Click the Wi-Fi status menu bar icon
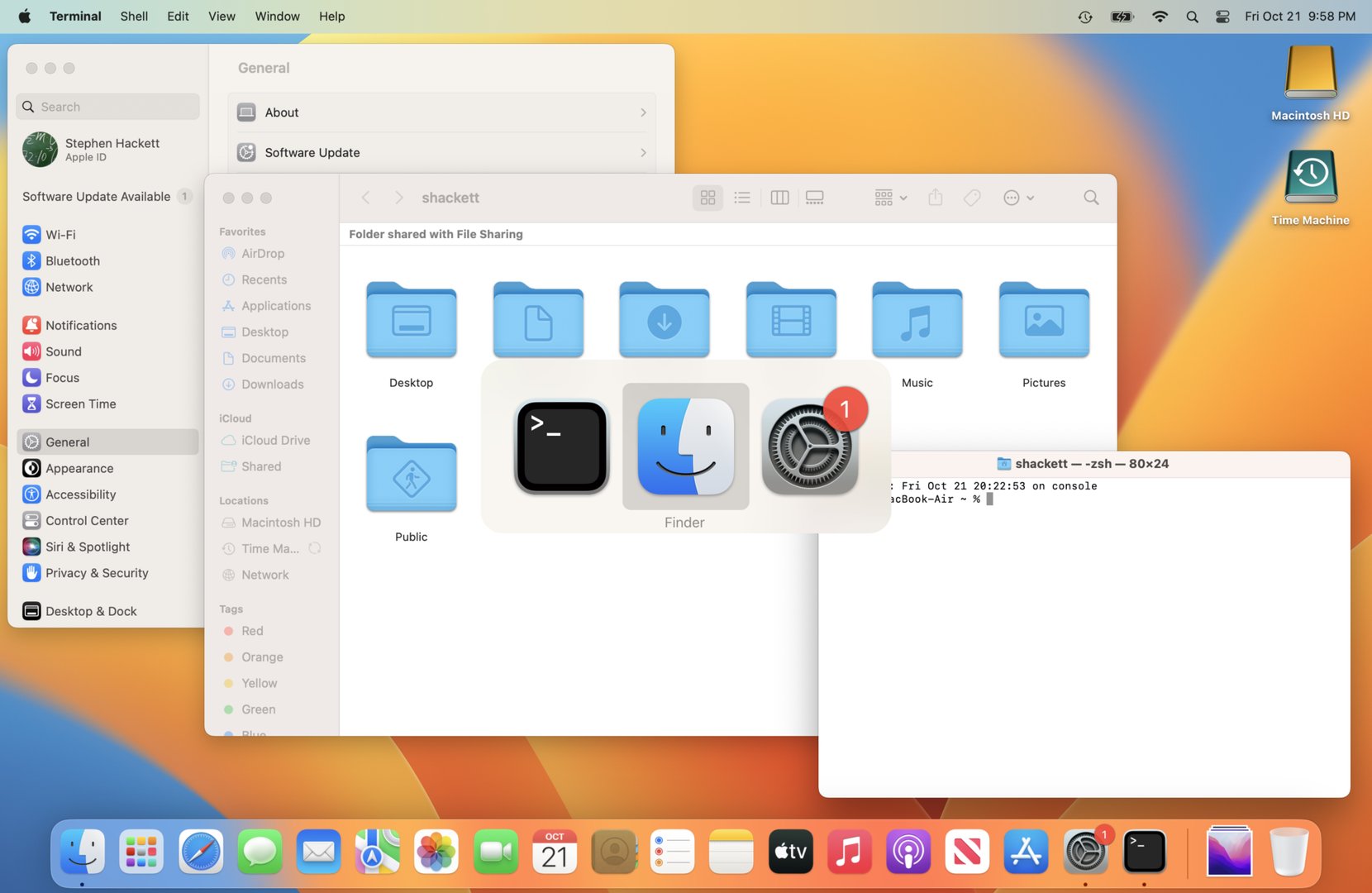Image resolution: width=1372 pixels, height=893 pixels. pos(1160,17)
